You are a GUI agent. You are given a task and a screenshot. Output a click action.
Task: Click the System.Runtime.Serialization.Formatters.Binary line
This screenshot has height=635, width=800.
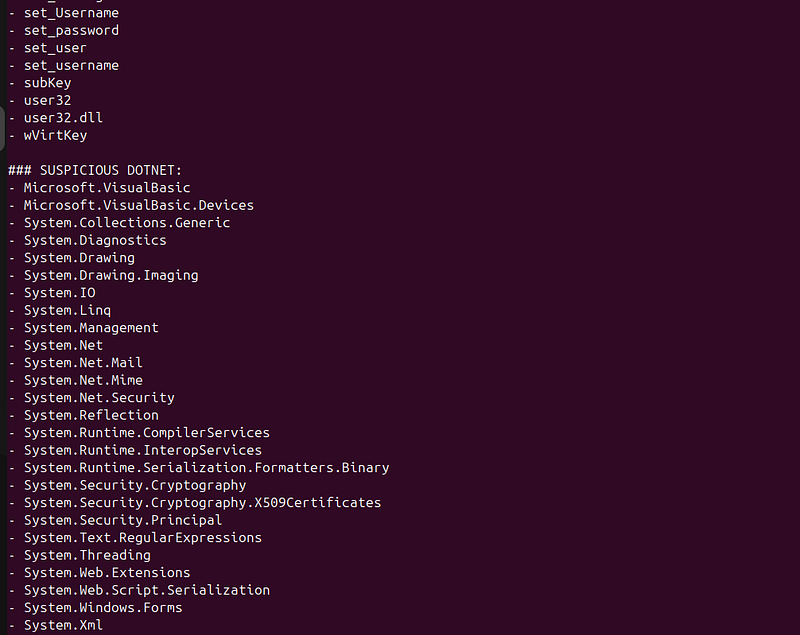pos(207,468)
